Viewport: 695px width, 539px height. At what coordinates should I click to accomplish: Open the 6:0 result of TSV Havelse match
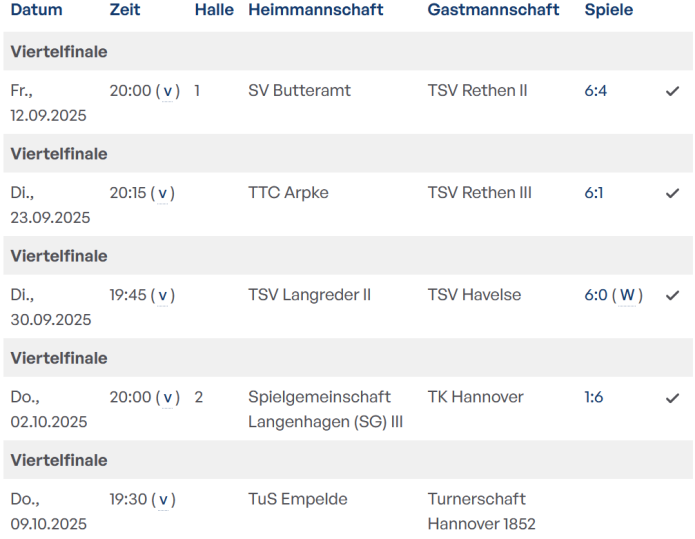(596, 295)
